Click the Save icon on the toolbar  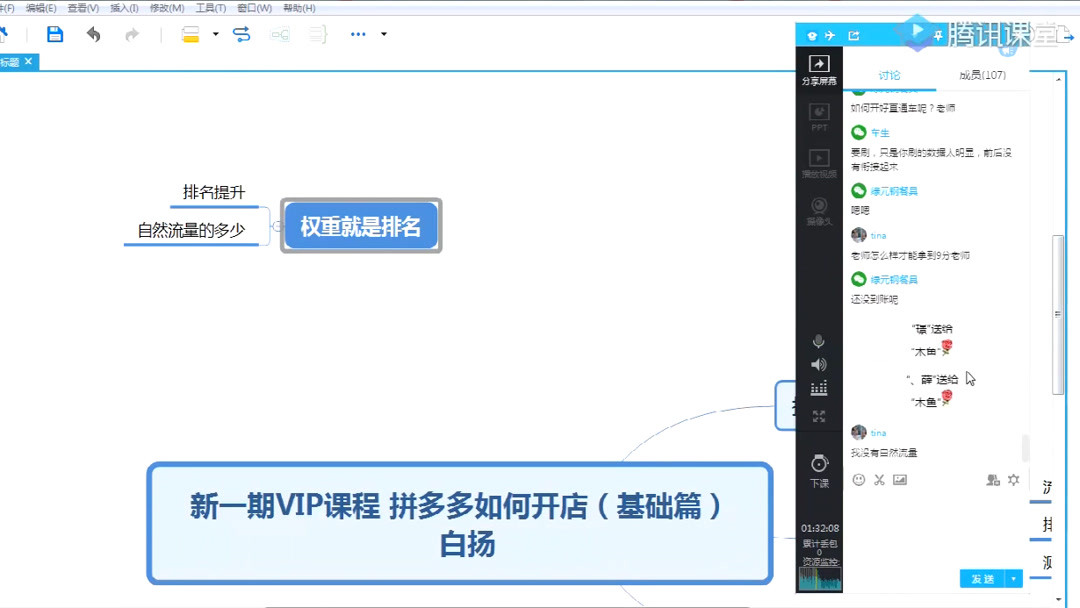pyautogui.click(x=55, y=33)
